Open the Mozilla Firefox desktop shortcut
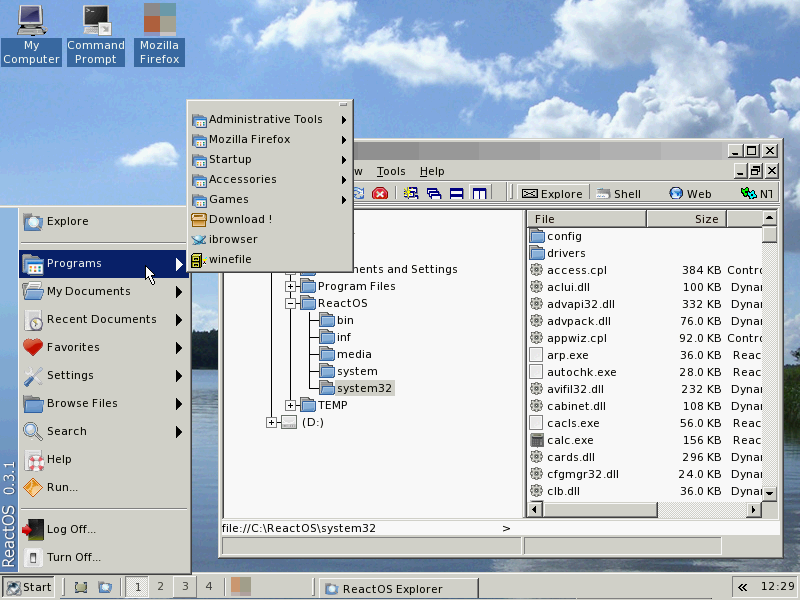Viewport: 800px width, 600px height. (x=159, y=35)
